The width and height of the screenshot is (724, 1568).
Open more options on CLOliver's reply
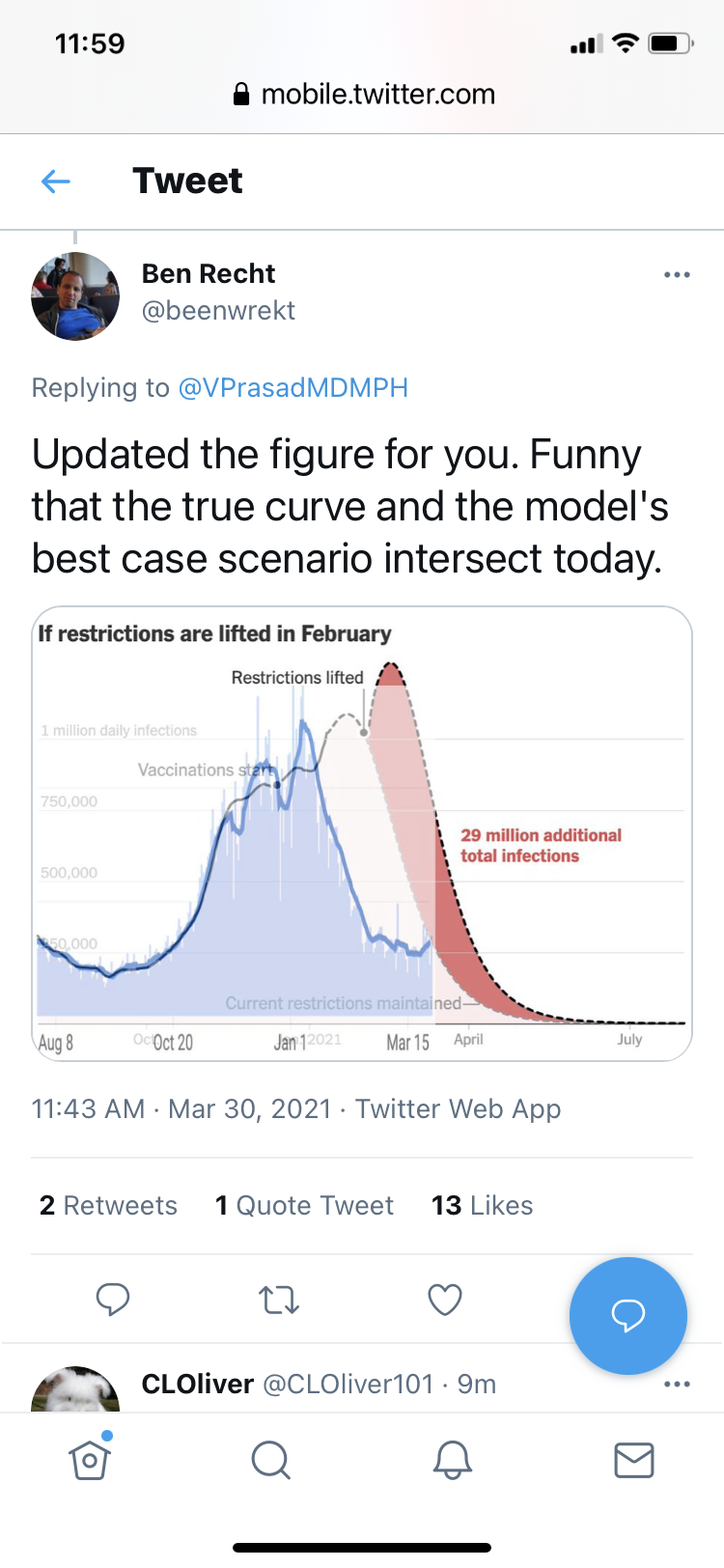pos(677,1385)
